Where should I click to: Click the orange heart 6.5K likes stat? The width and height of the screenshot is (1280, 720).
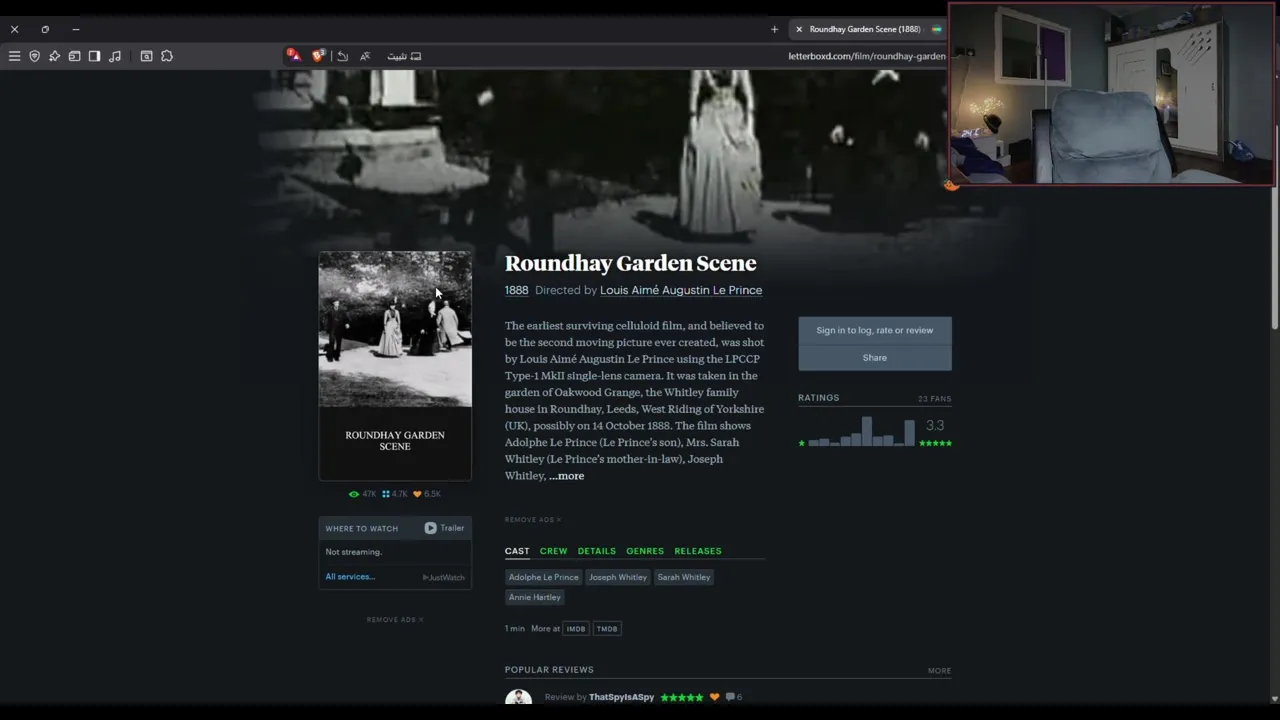[427, 494]
